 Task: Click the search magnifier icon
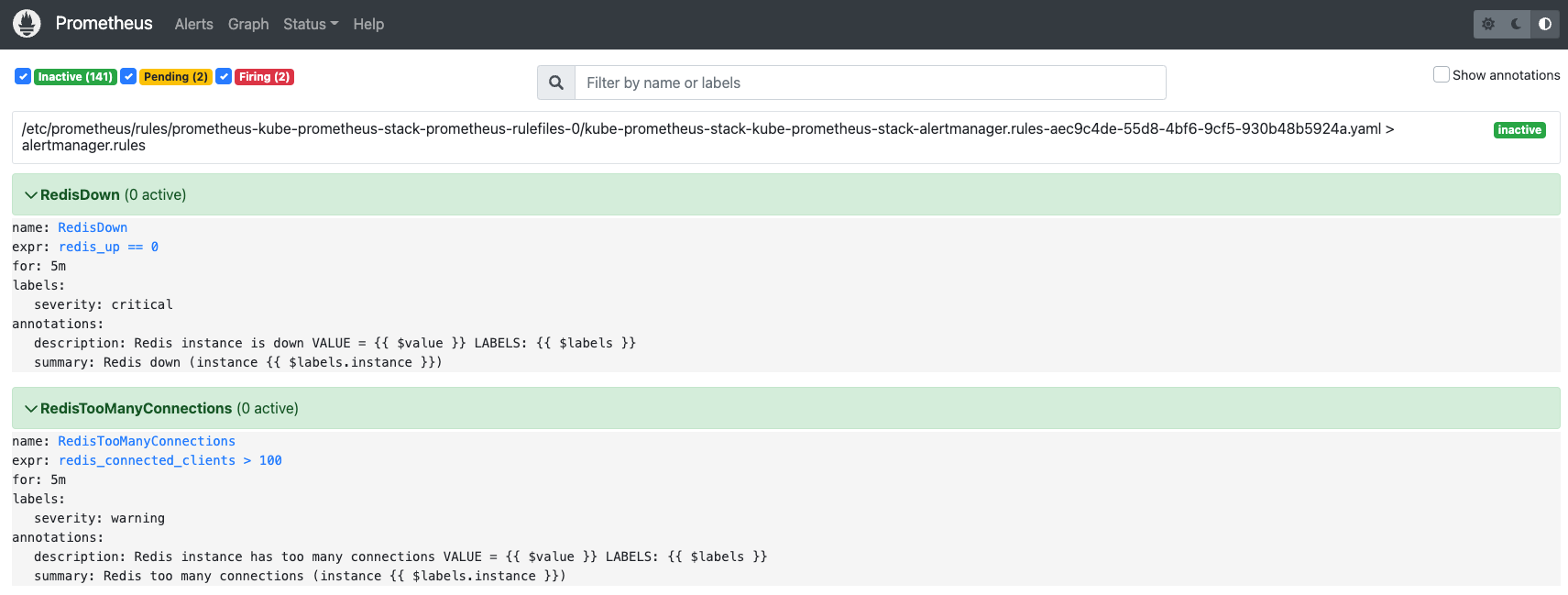click(556, 83)
